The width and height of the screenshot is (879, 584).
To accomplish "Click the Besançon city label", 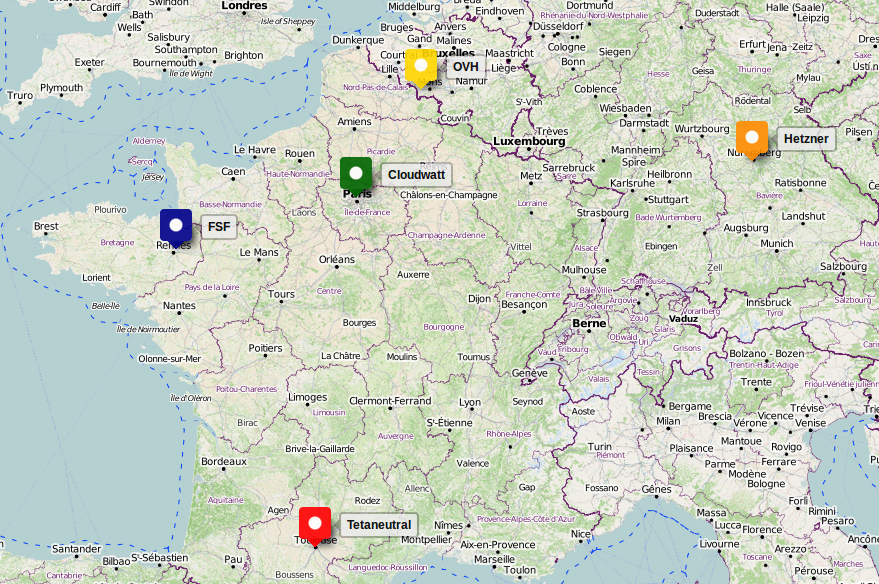I will tap(524, 304).
